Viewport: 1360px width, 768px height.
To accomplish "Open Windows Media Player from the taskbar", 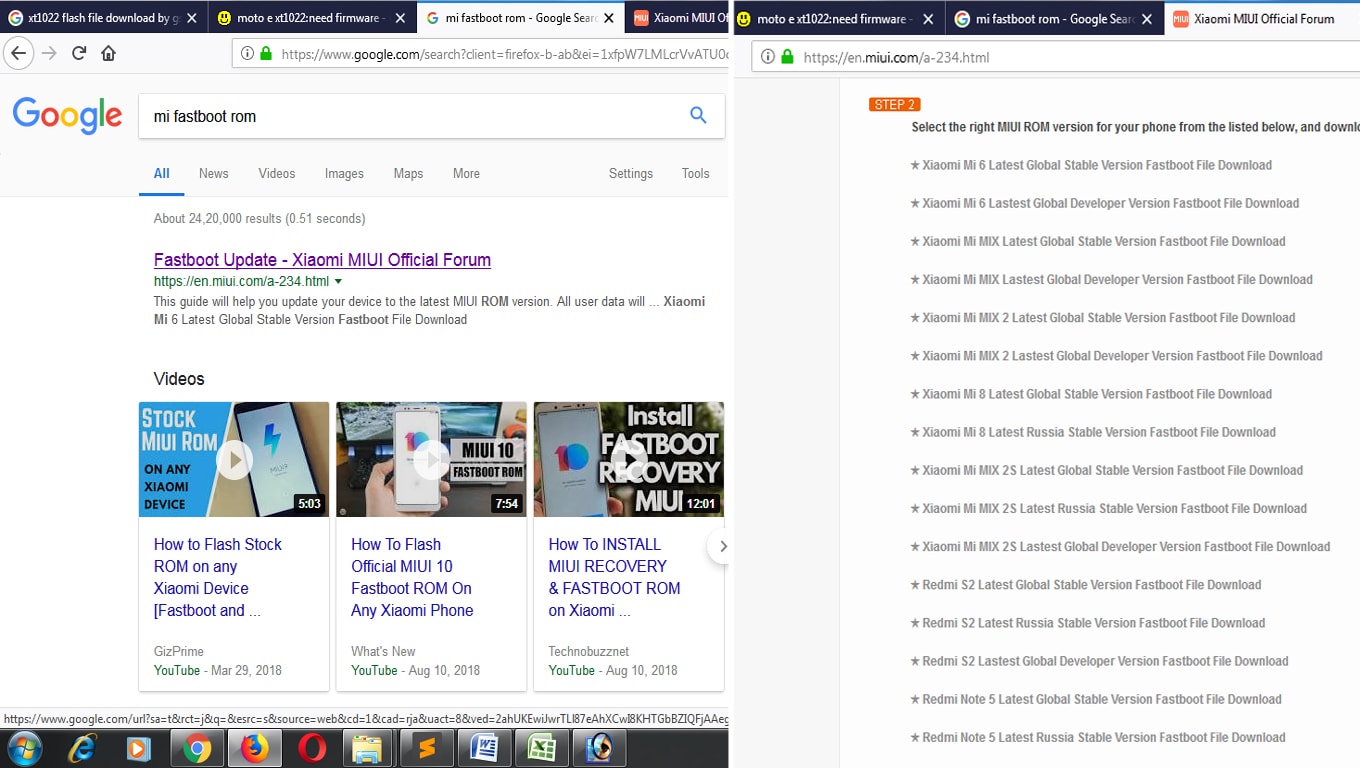I will (139, 748).
